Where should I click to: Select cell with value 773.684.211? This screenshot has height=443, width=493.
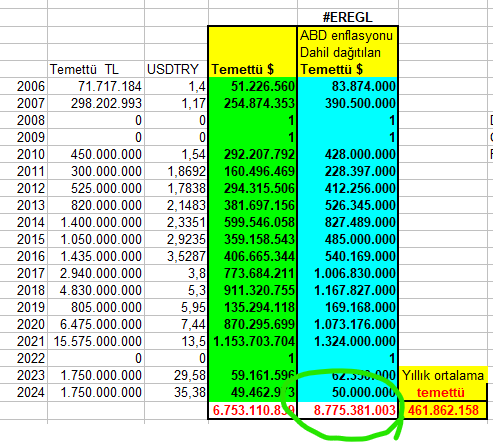(252, 273)
